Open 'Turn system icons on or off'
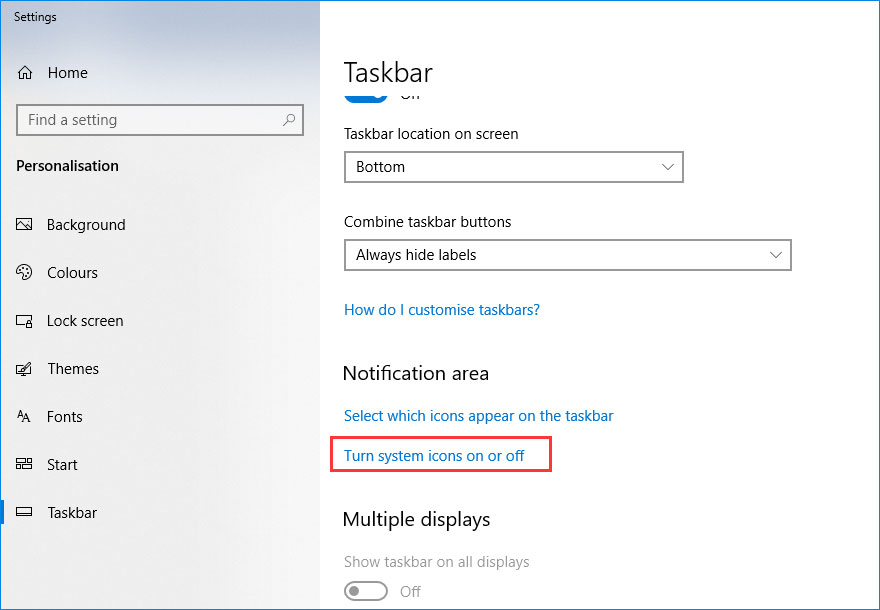Viewport: 880px width, 610px height. (x=440, y=455)
